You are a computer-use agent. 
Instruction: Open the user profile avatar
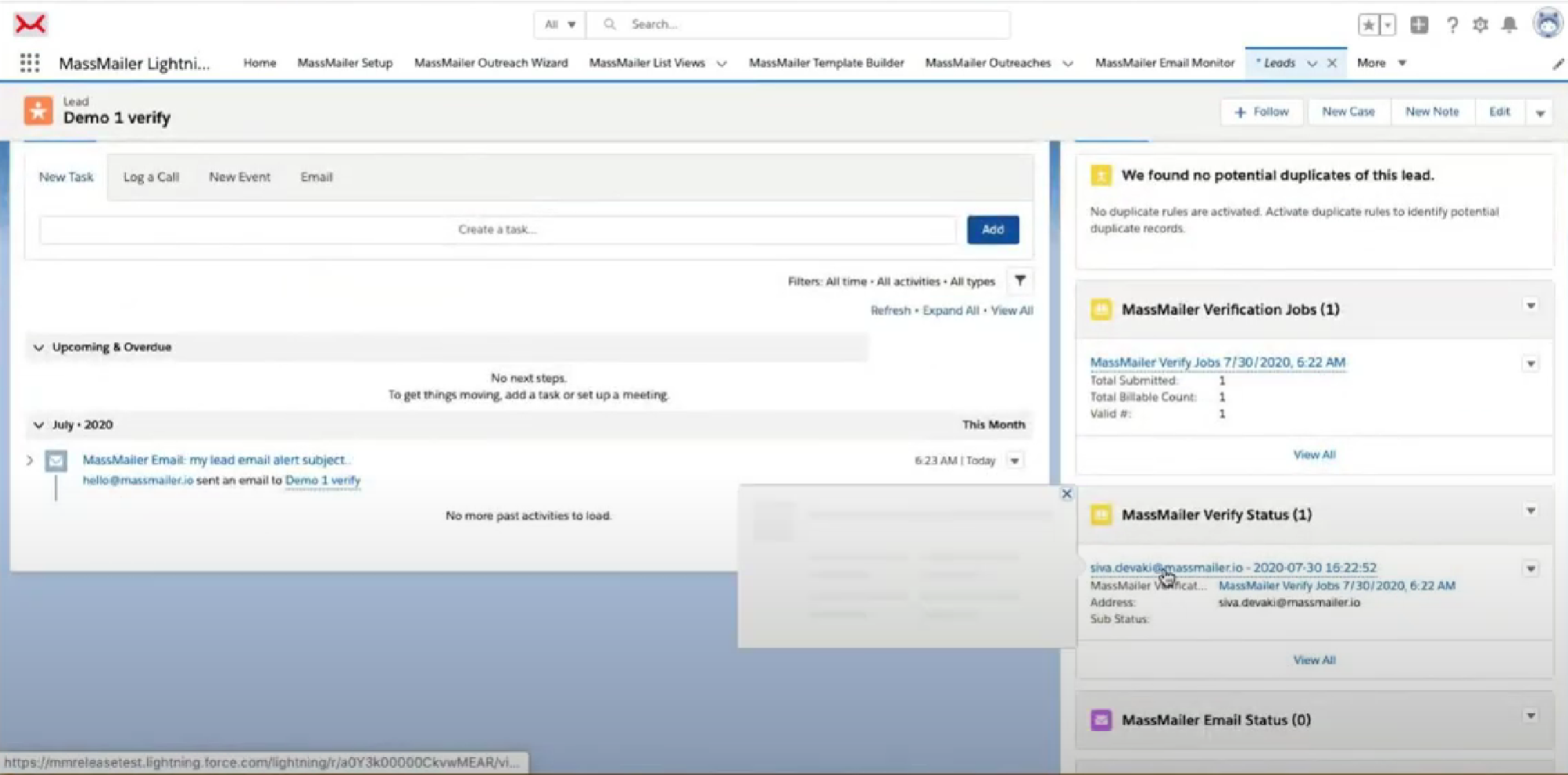(x=1548, y=24)
